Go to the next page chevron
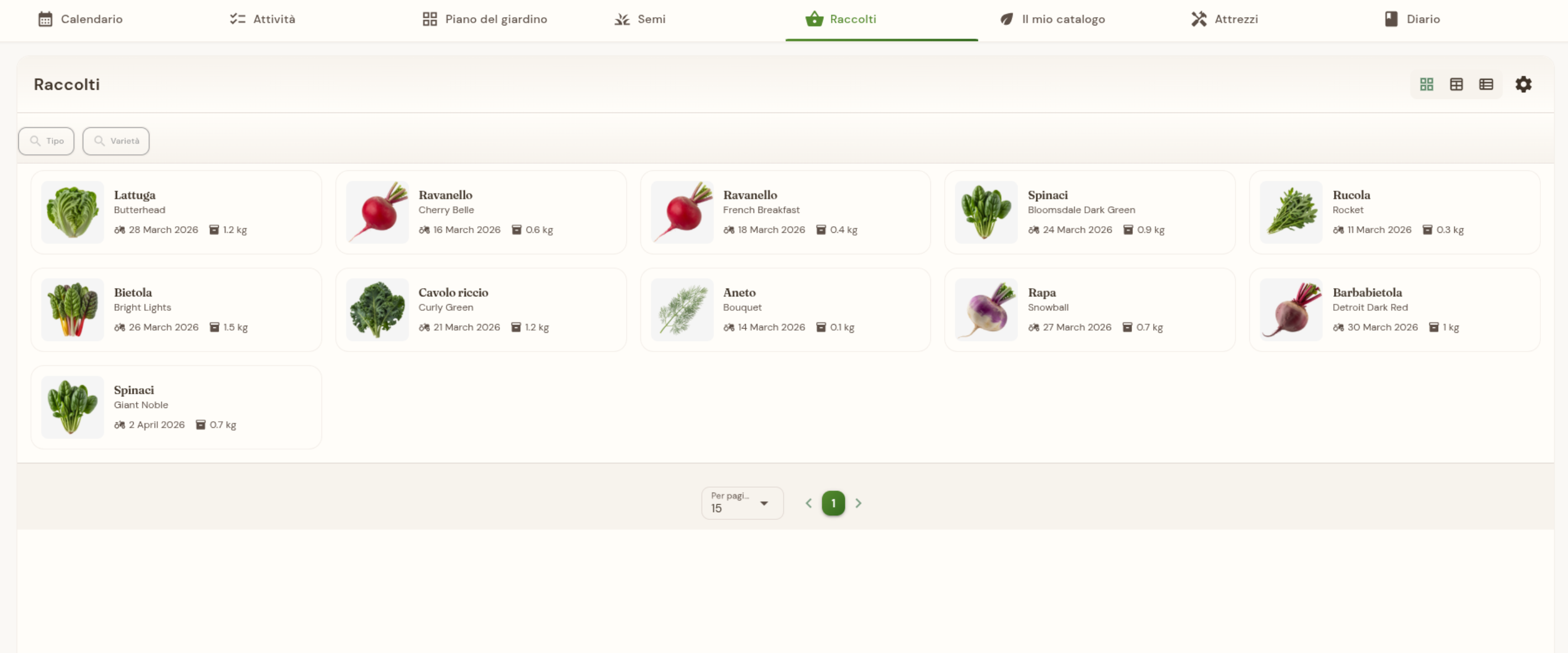The width and height of the screenshot is (1568, 653). [858, 503]
